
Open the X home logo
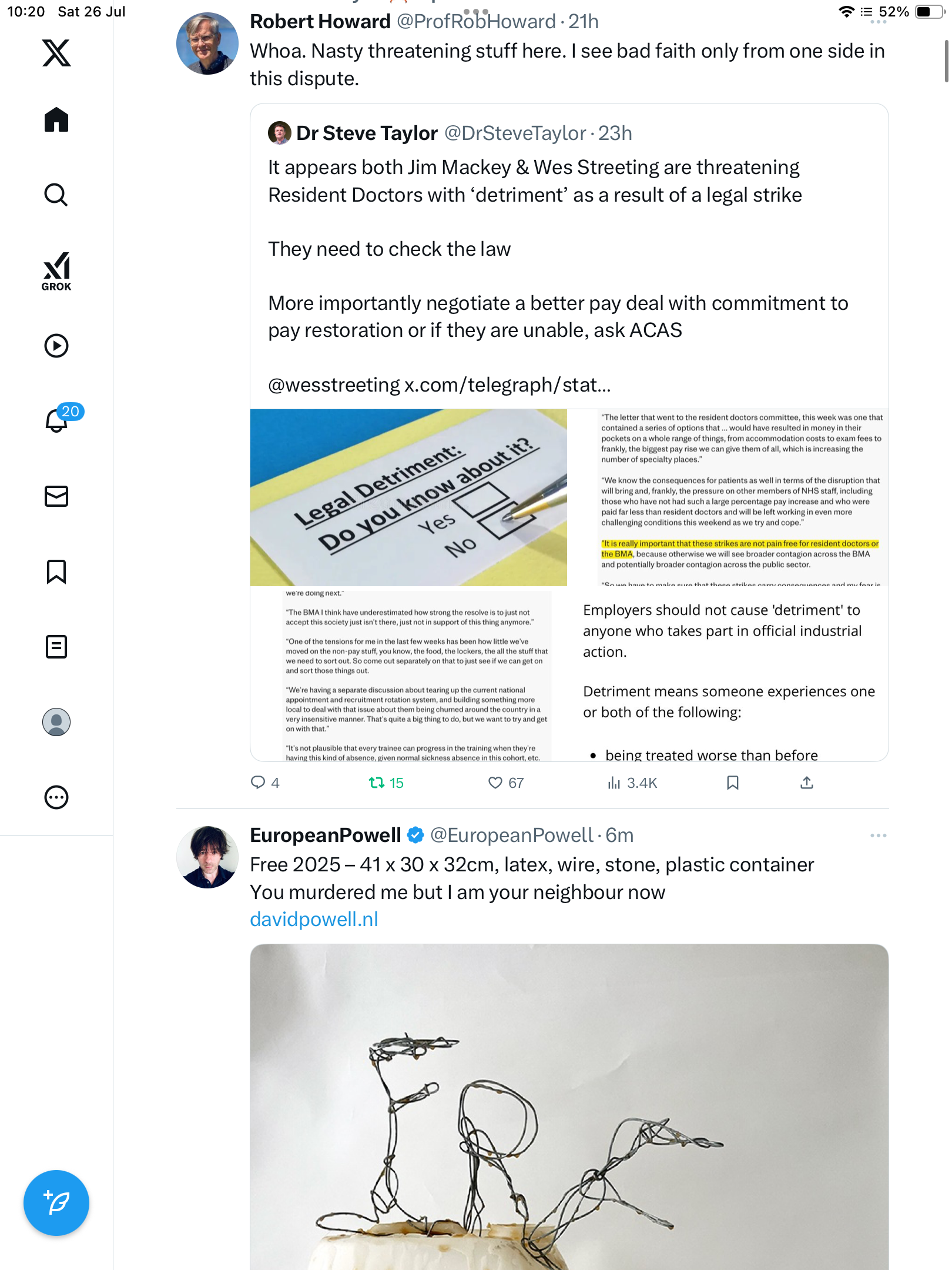[x=56, y=53]
